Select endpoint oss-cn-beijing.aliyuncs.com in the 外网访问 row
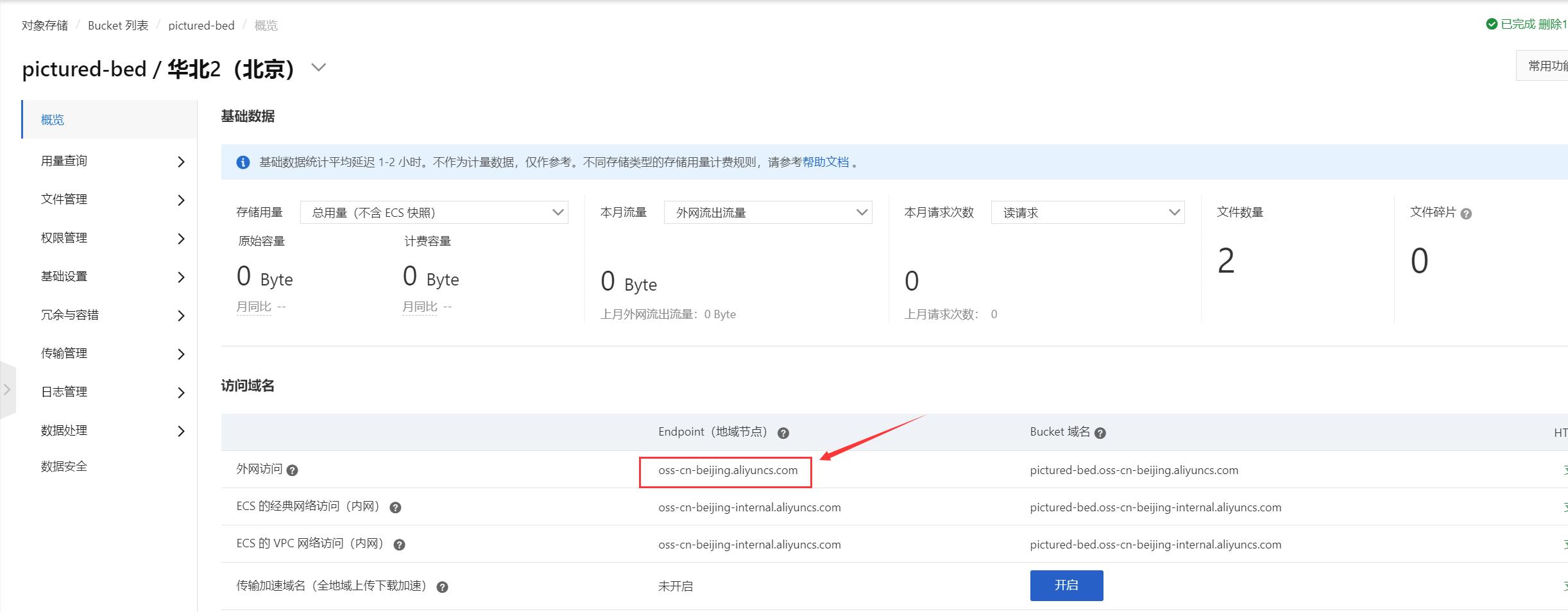Viewport: 1568px width, 612px height. [x=728, y=470]
